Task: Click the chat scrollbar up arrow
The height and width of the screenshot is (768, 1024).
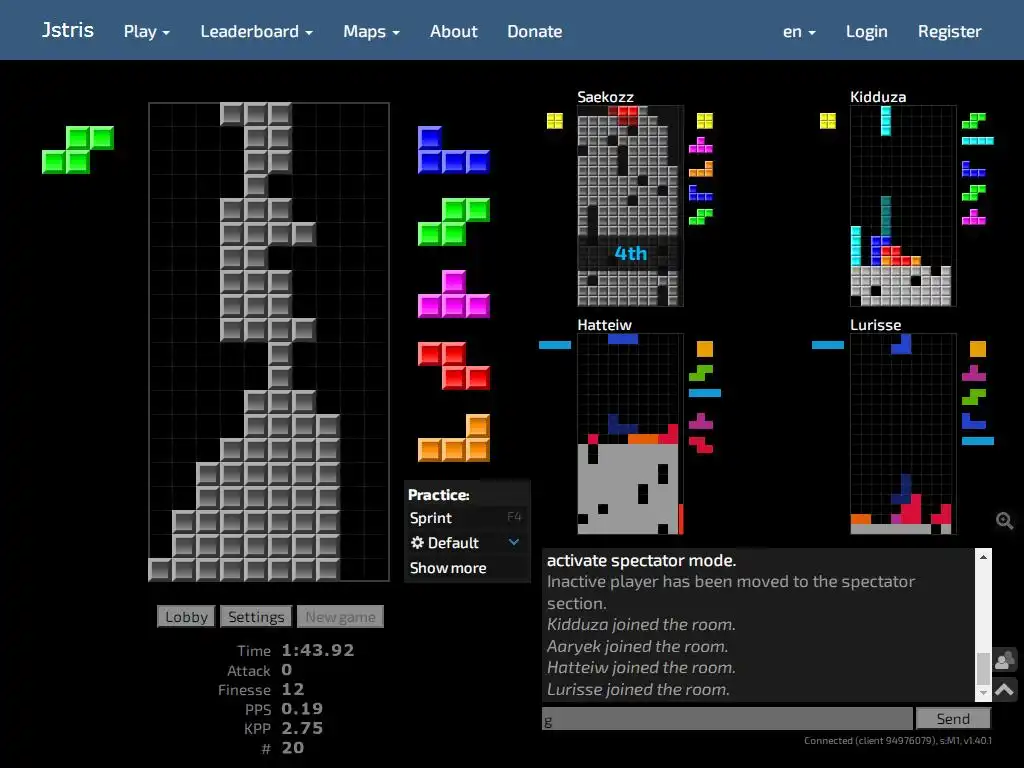Action: [983, 556]
